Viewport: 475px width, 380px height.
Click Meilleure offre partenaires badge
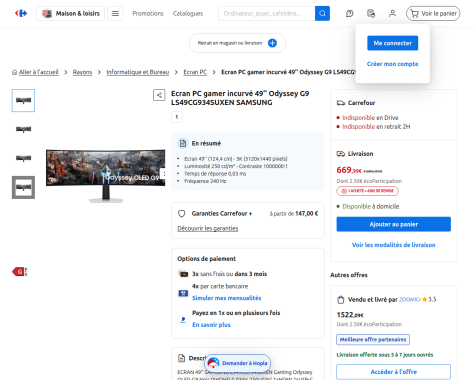tap(373, 339)
